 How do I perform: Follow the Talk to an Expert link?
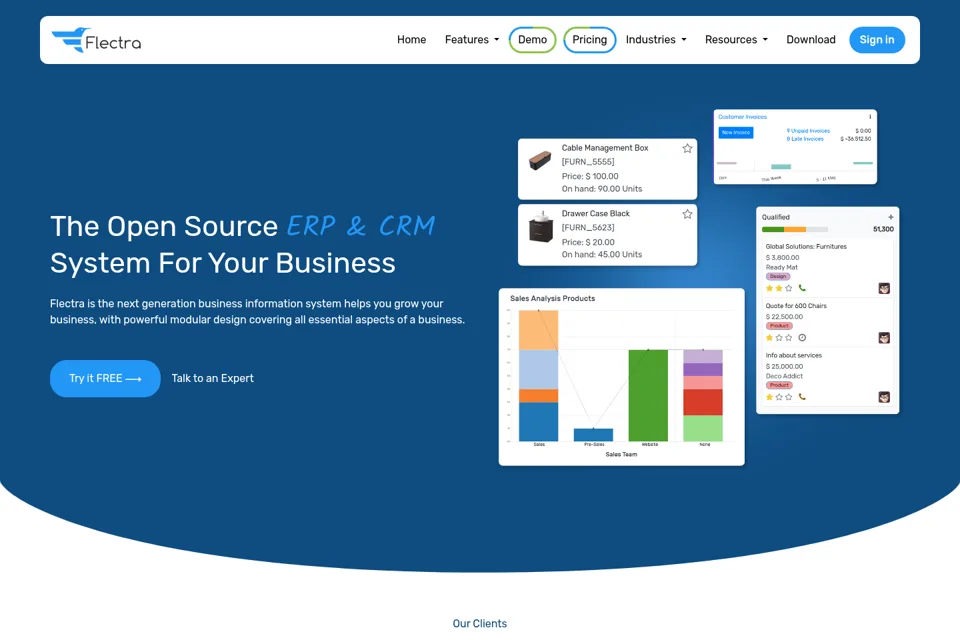(212, 378)
